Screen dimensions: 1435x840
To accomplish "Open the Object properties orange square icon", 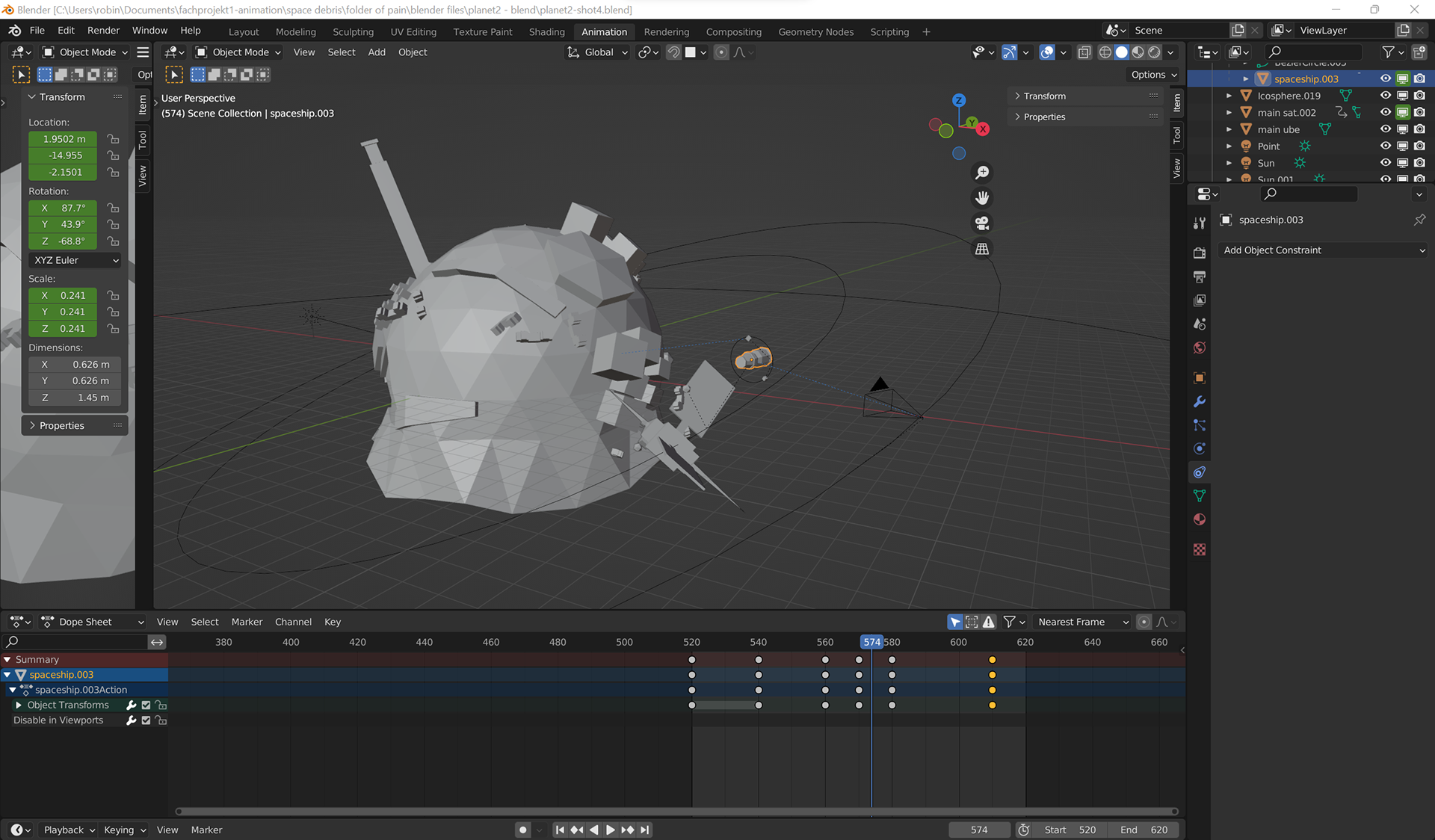I will 1200,378.
